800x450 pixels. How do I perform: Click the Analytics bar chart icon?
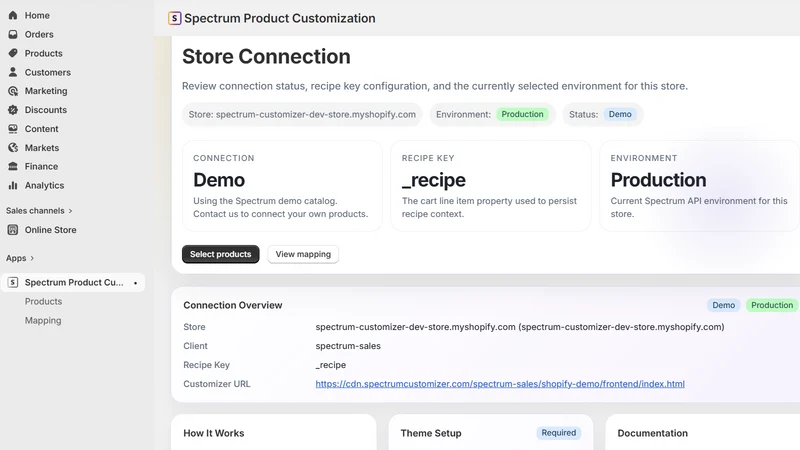pos(13,185)
